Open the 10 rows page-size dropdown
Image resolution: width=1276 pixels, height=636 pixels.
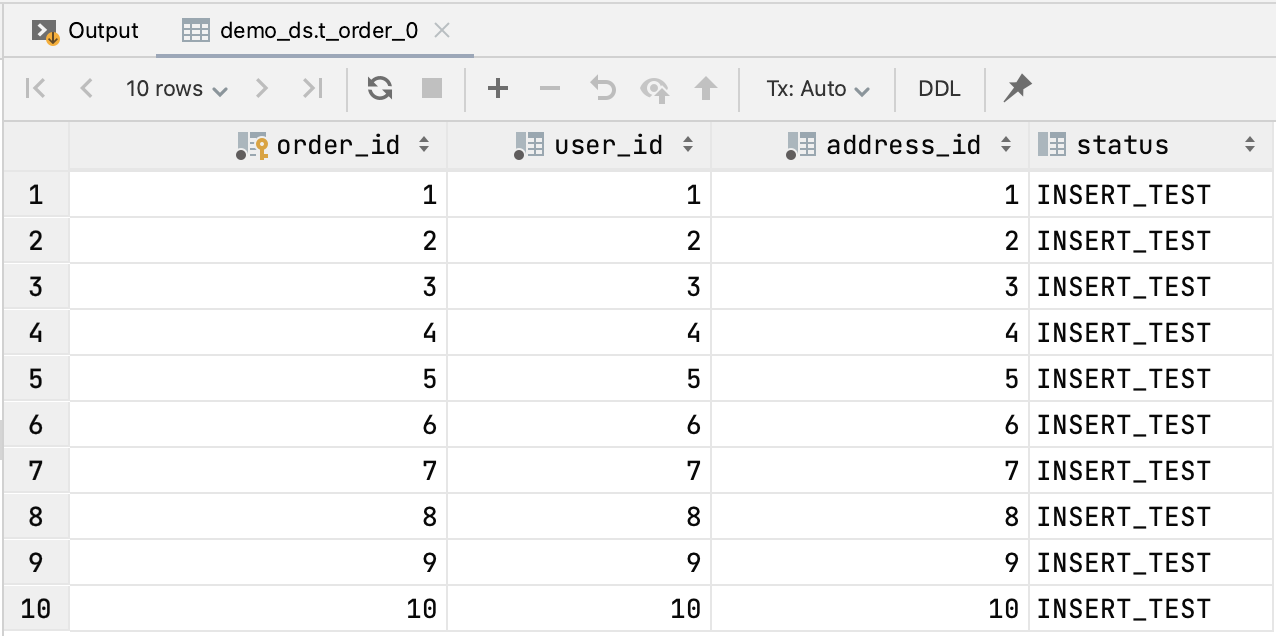click(x=176, y=88)
